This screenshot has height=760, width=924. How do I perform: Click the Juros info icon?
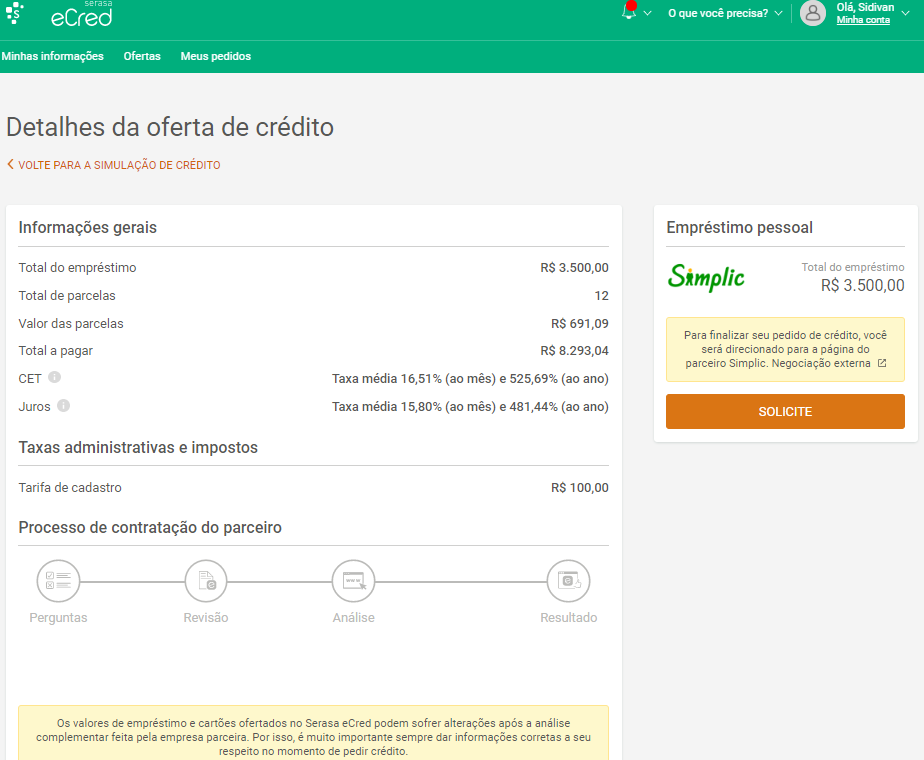[x=64, y=405]
